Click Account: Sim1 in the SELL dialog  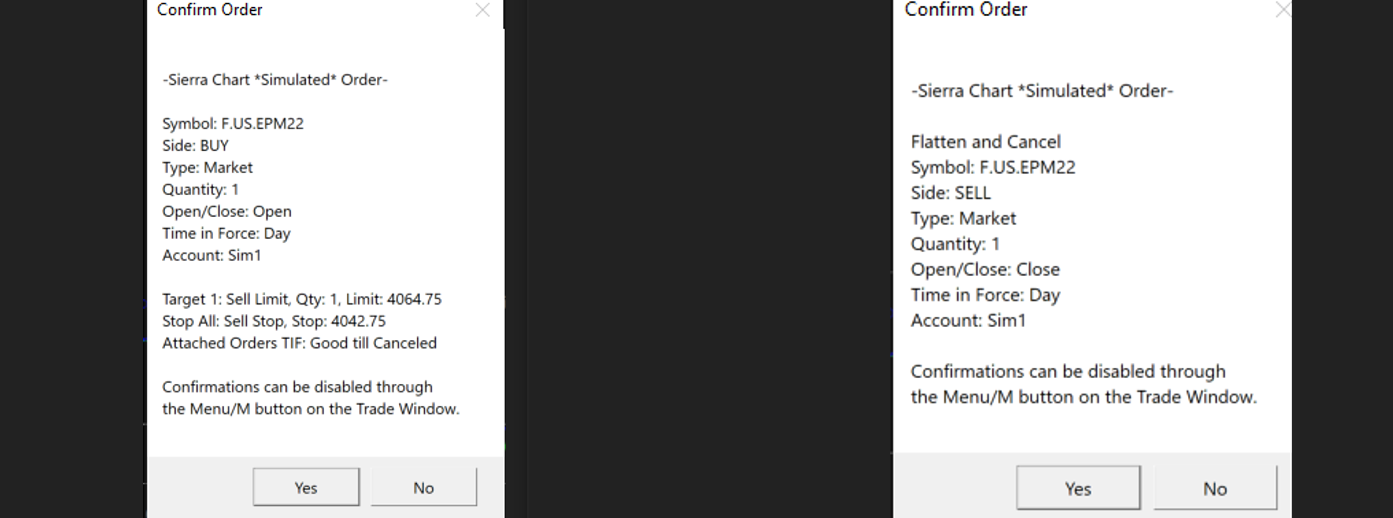(x=968, y=321)
